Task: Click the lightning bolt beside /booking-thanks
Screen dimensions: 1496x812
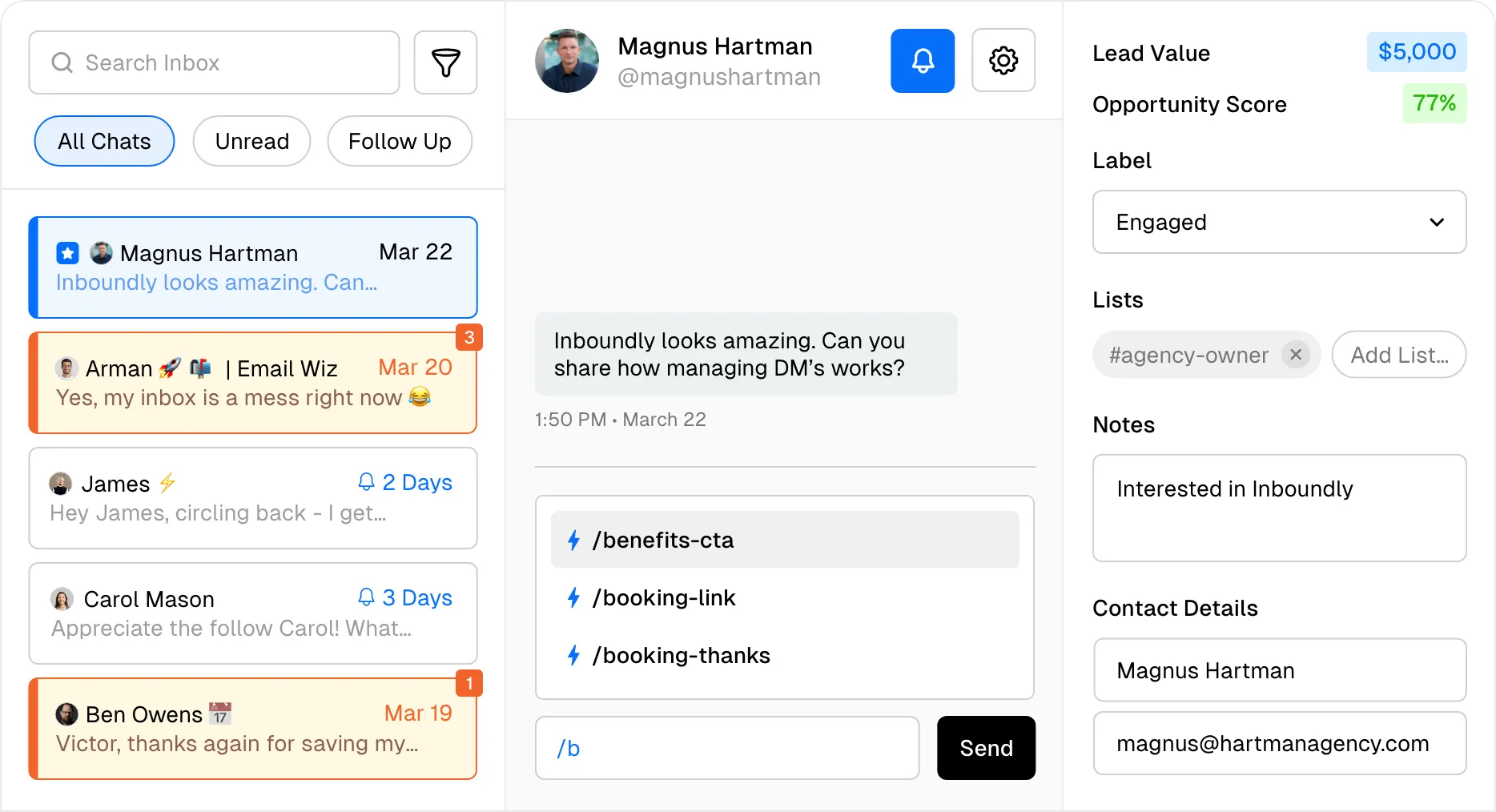Action: click(x=573, y=656)
